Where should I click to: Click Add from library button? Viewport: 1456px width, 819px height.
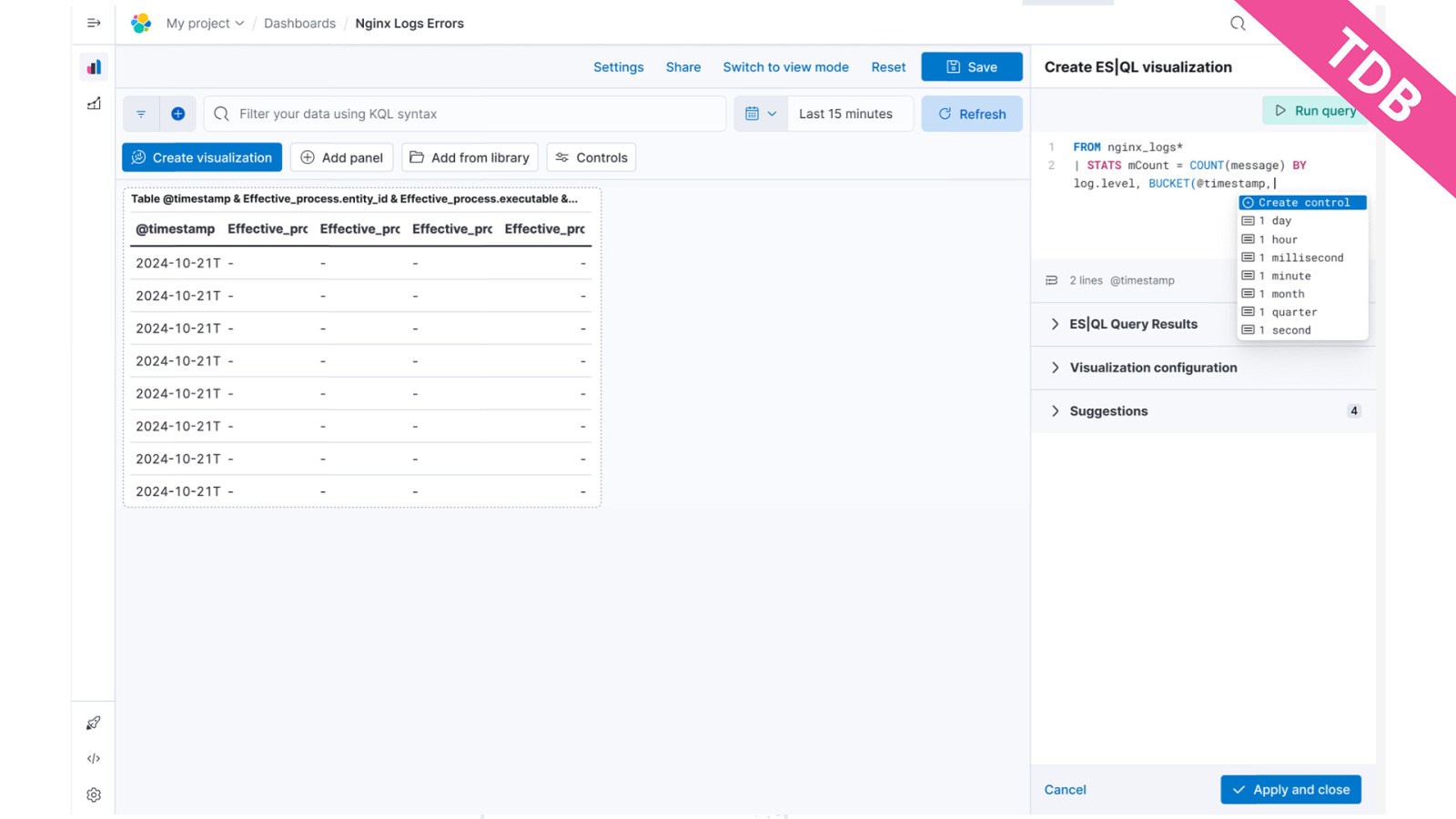(x=470, y=157)
